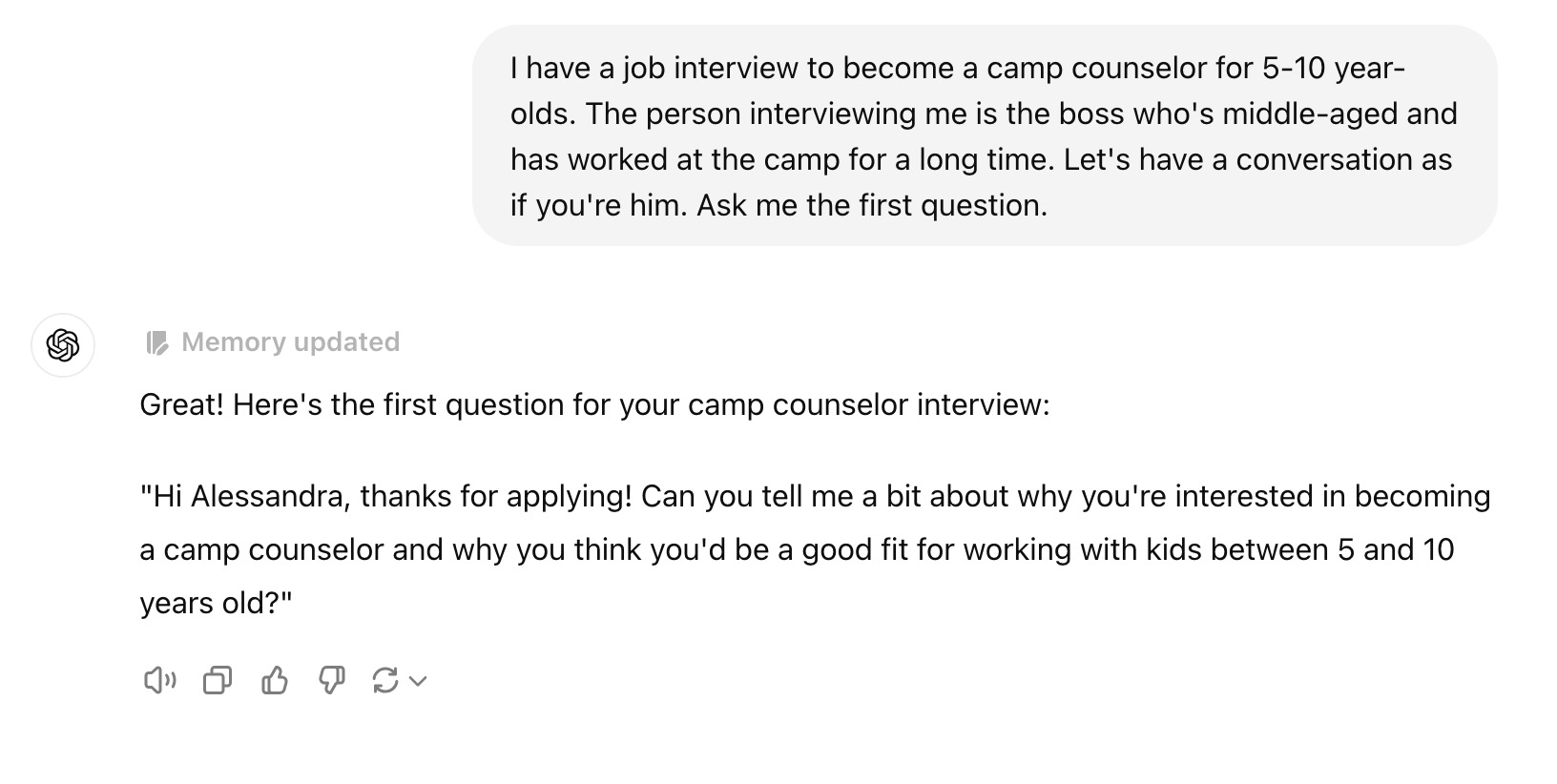Play the response with the read aloud icon
Viewport: 1557px width, 784px height.
[159, 680]
